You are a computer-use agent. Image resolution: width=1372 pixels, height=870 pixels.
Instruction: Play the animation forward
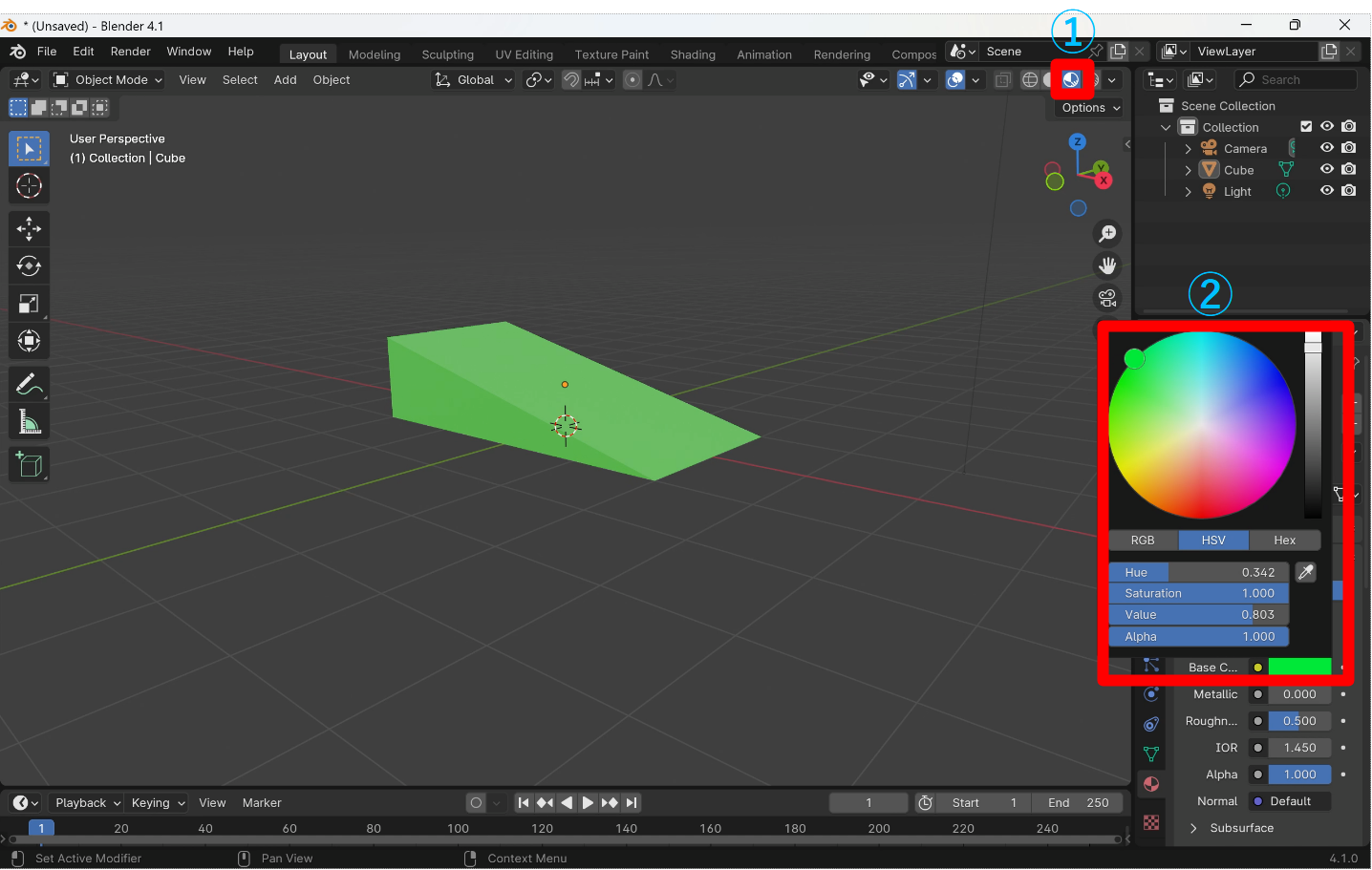588,803
